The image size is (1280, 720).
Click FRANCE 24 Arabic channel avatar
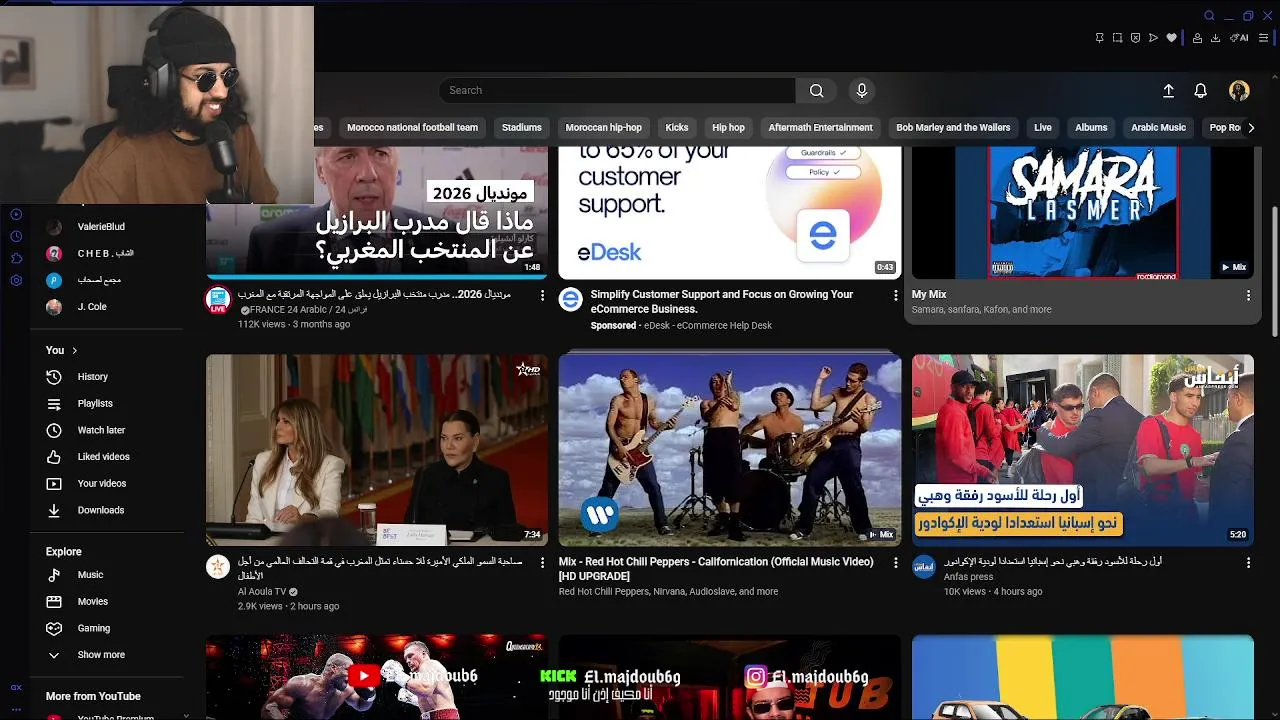218,299
